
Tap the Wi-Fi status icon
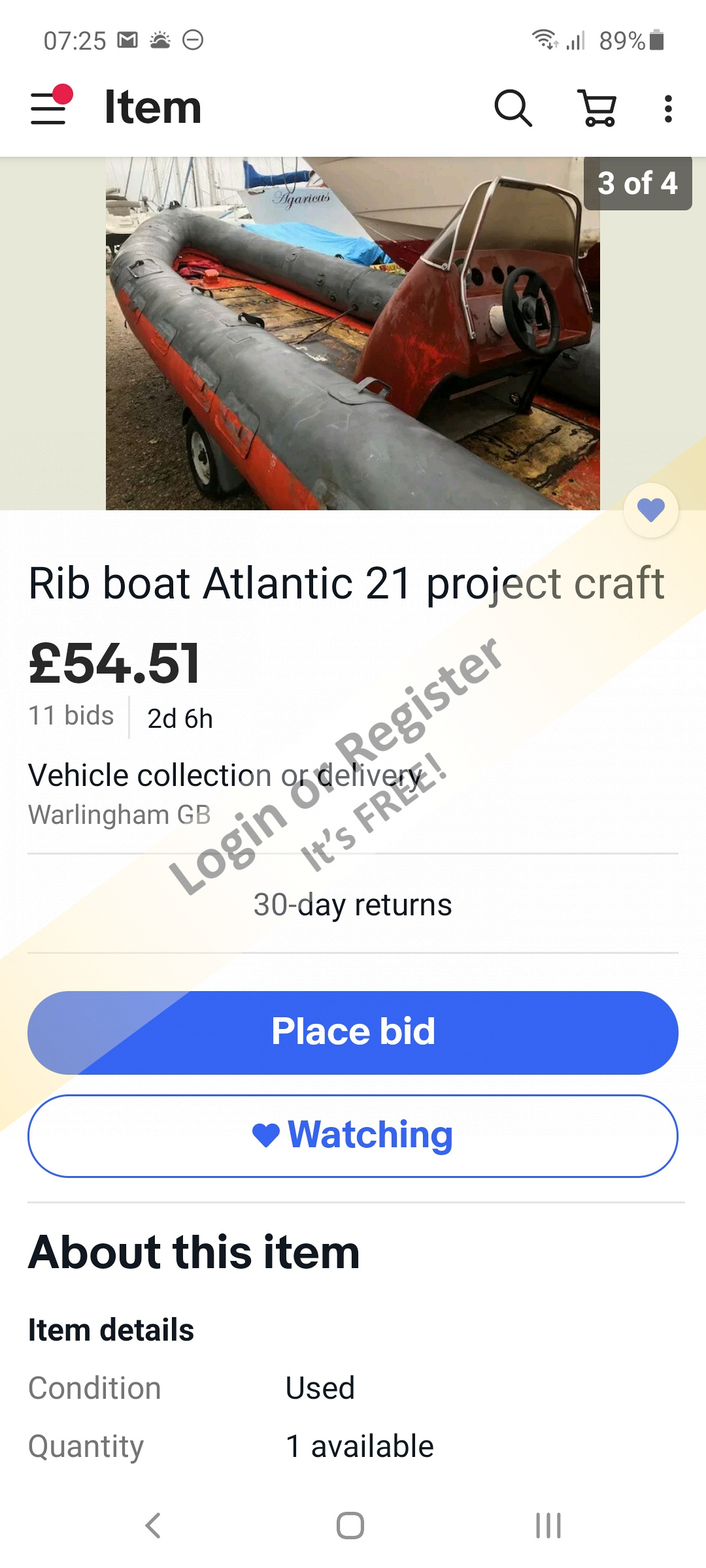544,41
